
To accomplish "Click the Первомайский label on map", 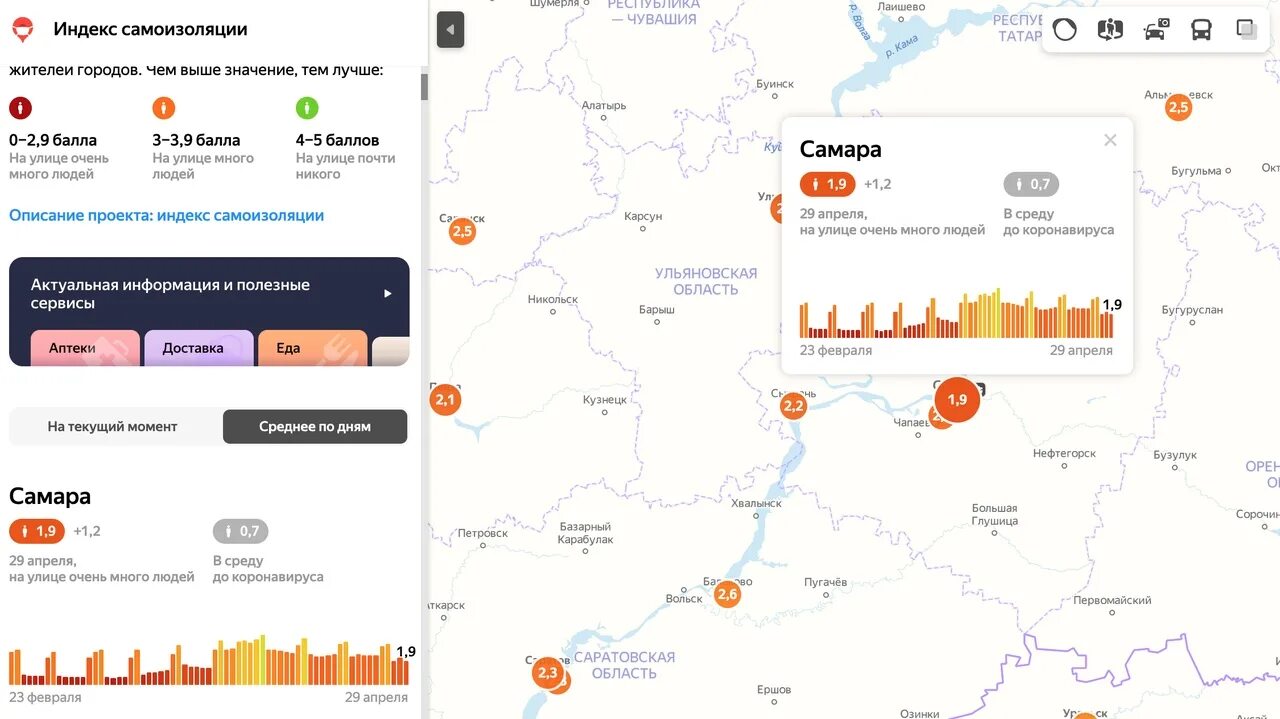I will click(x=1113, y=600).
